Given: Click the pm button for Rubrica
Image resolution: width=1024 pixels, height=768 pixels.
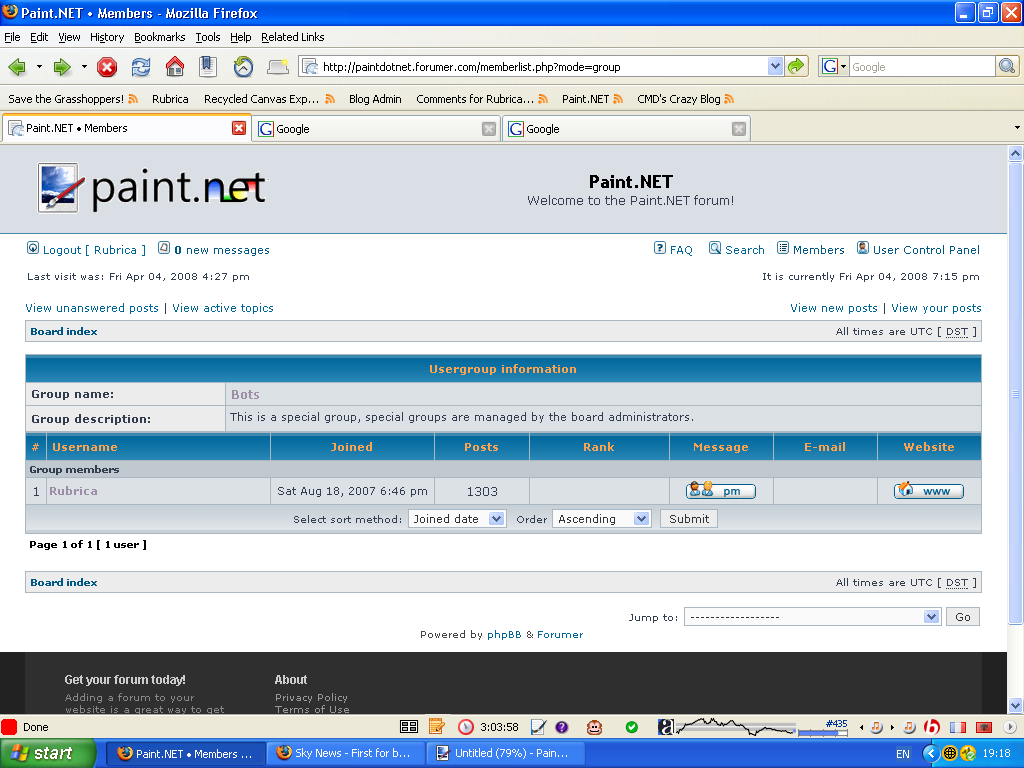Looking at the screenshot, I should tap(720, 490).
